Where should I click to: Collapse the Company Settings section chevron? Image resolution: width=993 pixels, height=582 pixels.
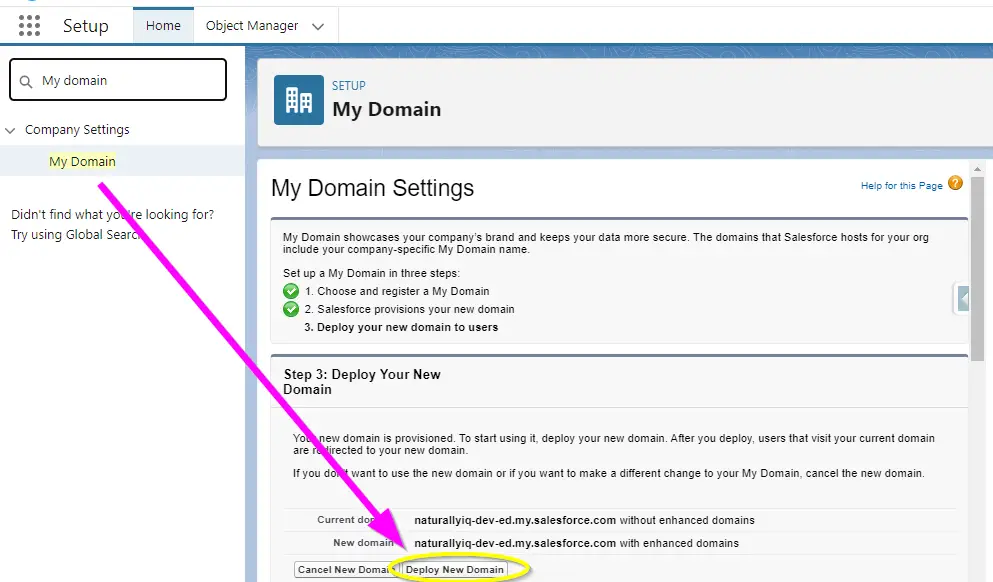pyautogui.click(x=11, y=130)
